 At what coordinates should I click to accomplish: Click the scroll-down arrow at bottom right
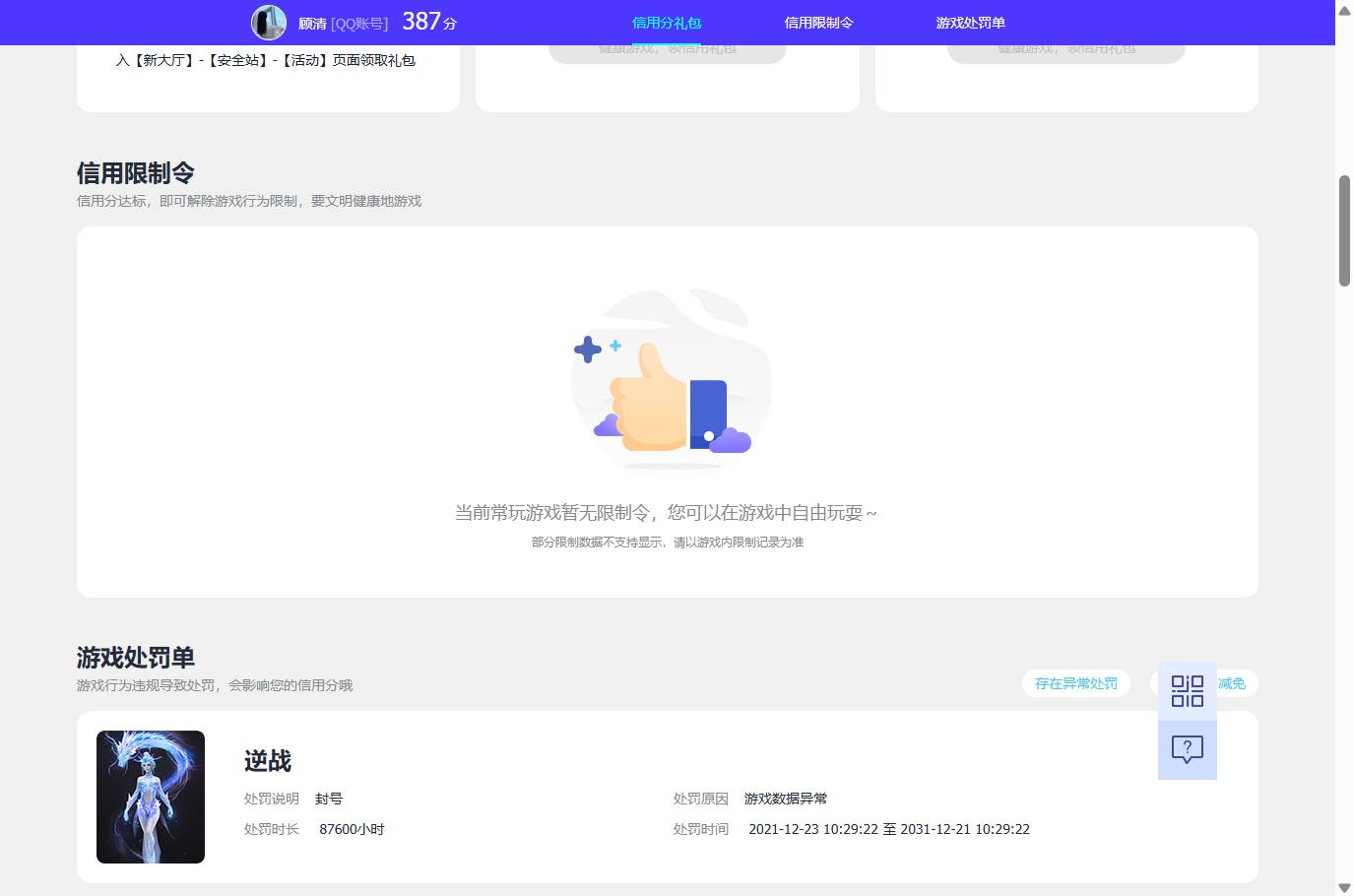pyautogui.click(x=1343, y=885)
